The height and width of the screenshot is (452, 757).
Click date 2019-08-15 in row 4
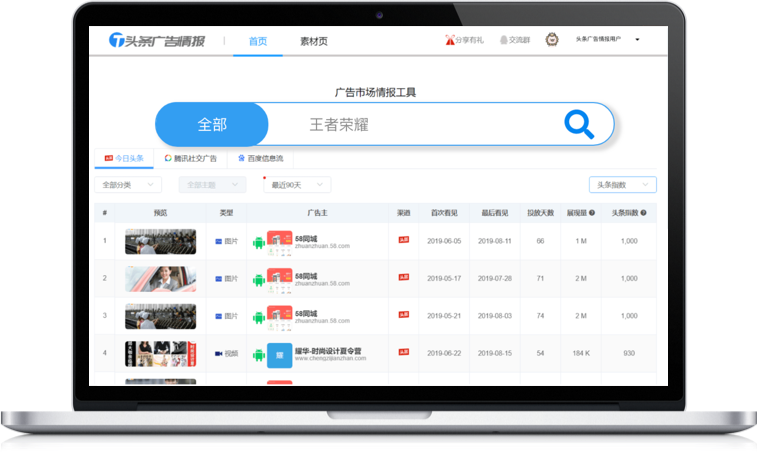[495, 353]
